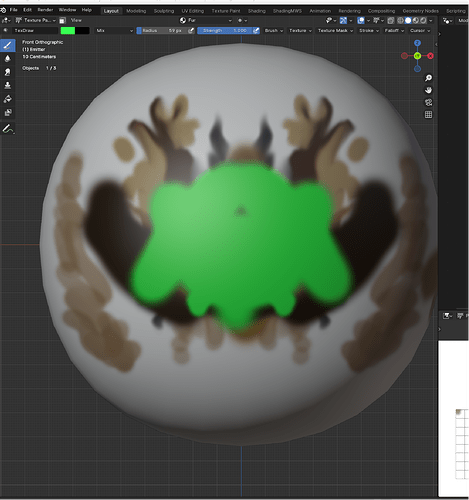Select the Clone stamp tool
469x500 pixels.
pyautogui.click(x=8, y=85)
